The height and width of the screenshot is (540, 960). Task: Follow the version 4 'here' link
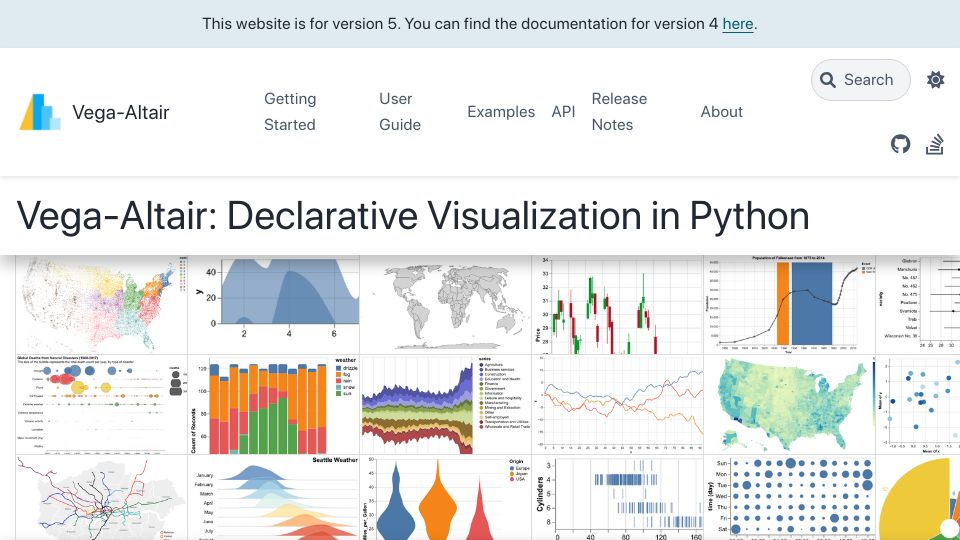[x=738, y=24]
